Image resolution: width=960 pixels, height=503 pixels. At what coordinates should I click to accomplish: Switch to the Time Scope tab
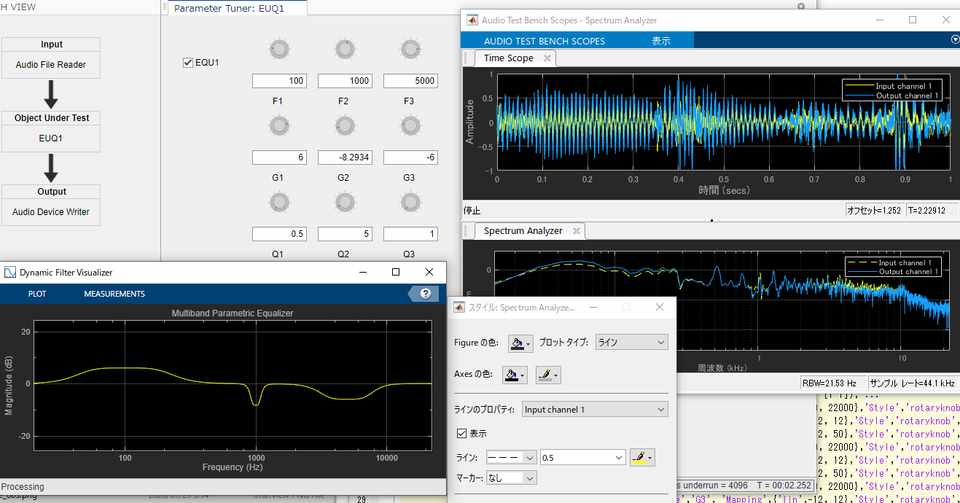(x=508, y=58)
